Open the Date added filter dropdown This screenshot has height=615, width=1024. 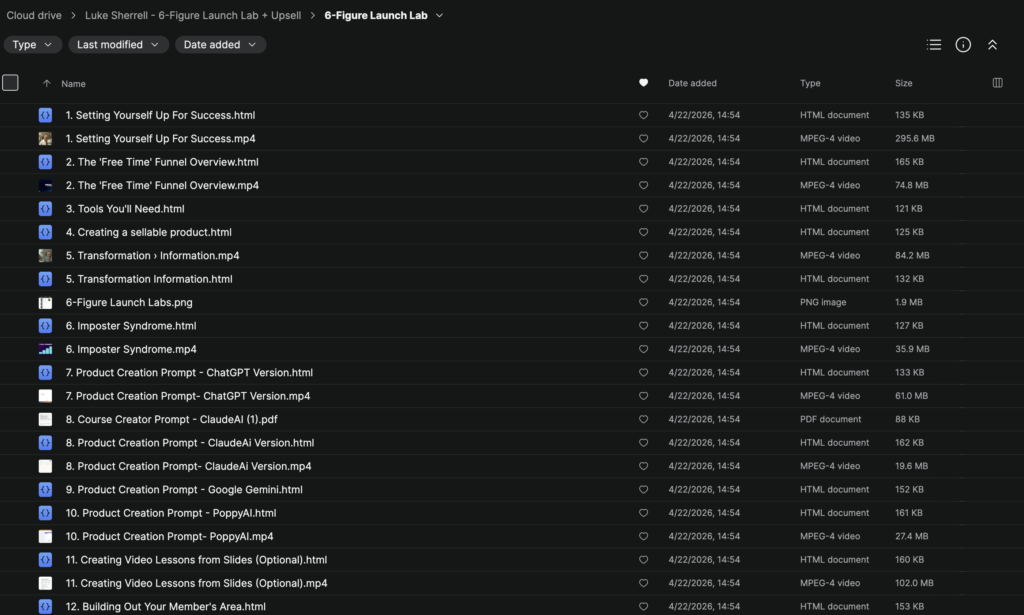click(220, 45)
